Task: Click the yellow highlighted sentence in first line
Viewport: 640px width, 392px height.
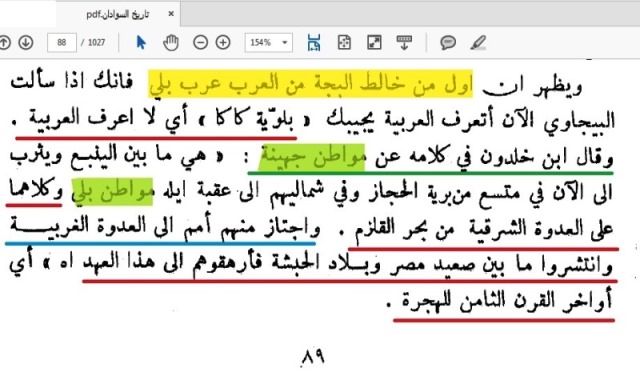Action: coord(310,84)
